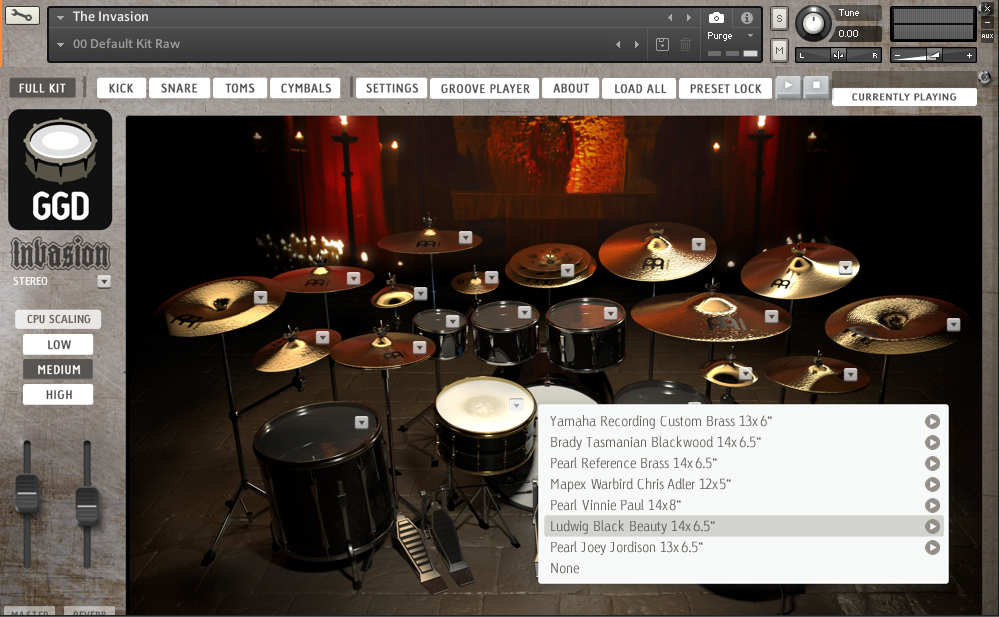
Task: Choose Pearl Joey Jordison 13x6.5" snare
Action: [743, 548]
